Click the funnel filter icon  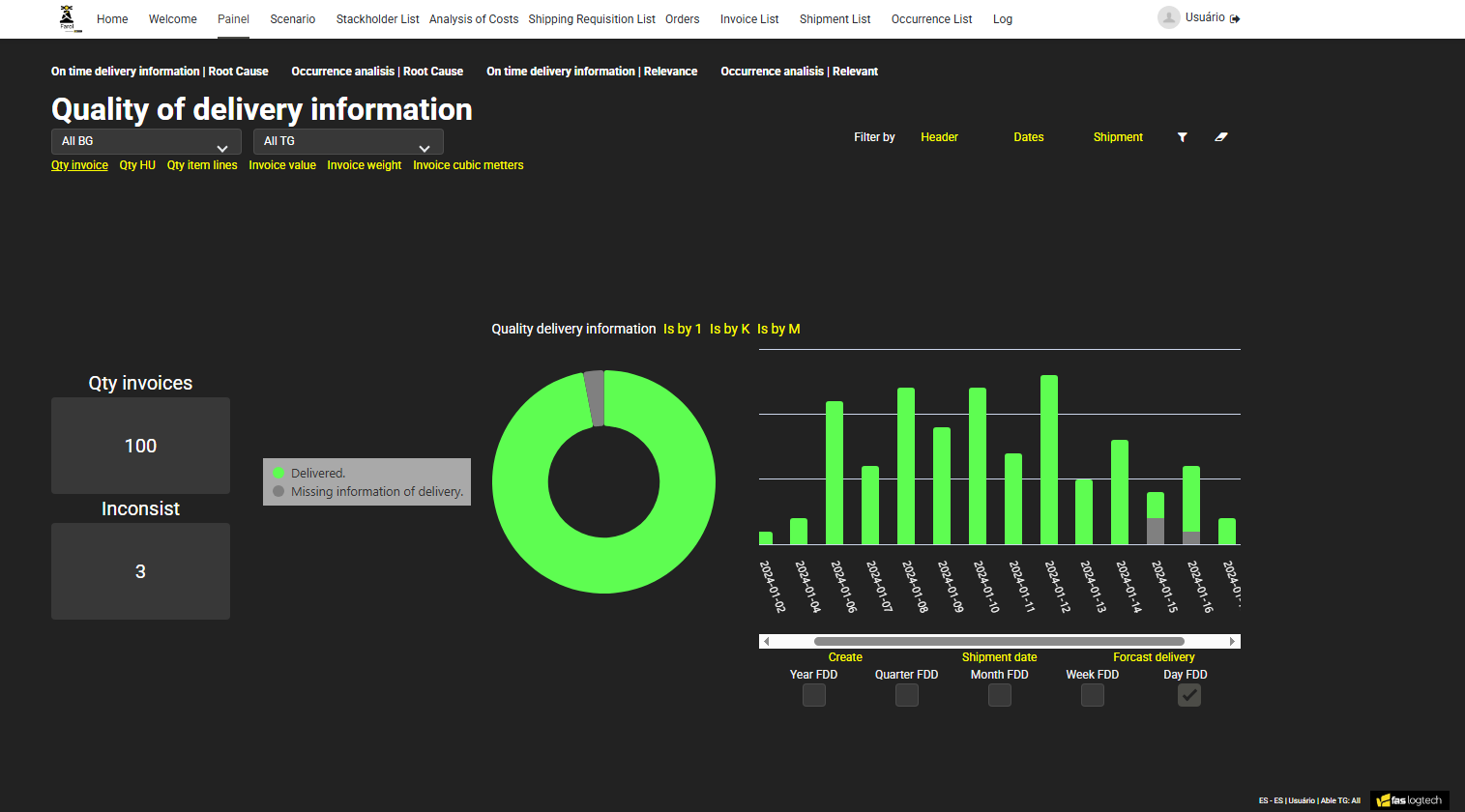point(1182,137)
